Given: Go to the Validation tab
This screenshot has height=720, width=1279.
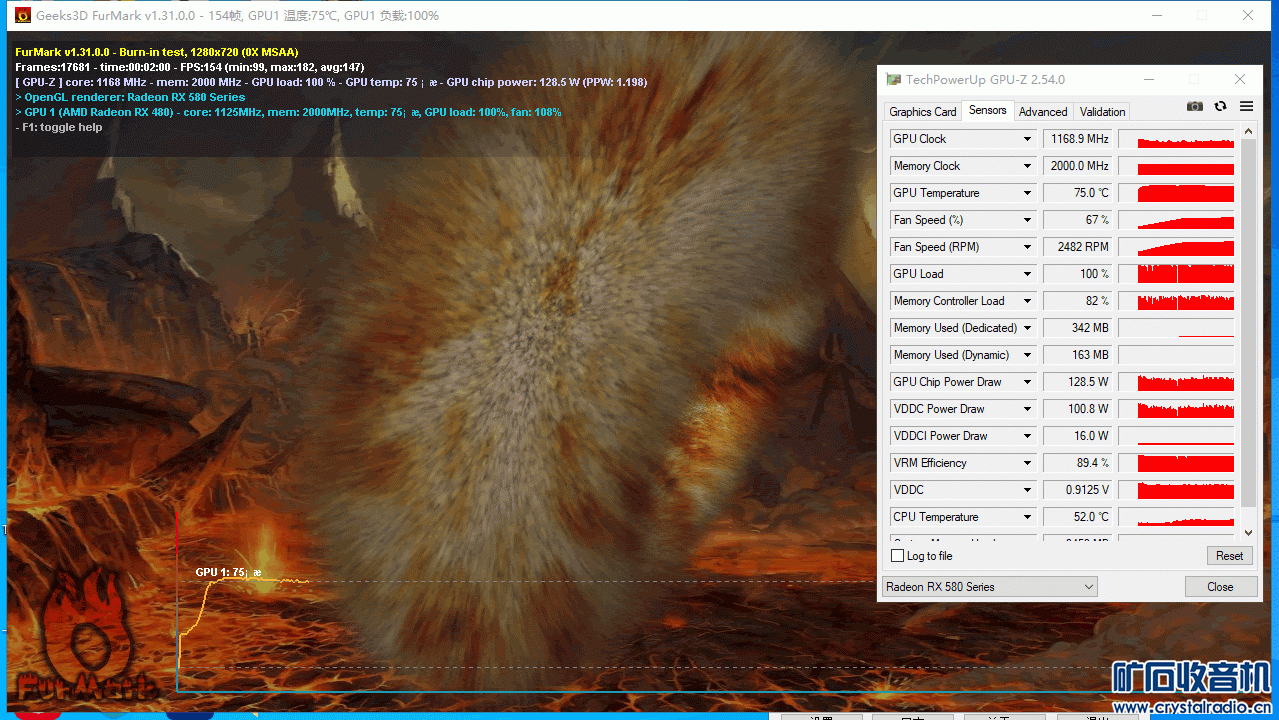Looking at the screenshot, I should point(1103,112).
